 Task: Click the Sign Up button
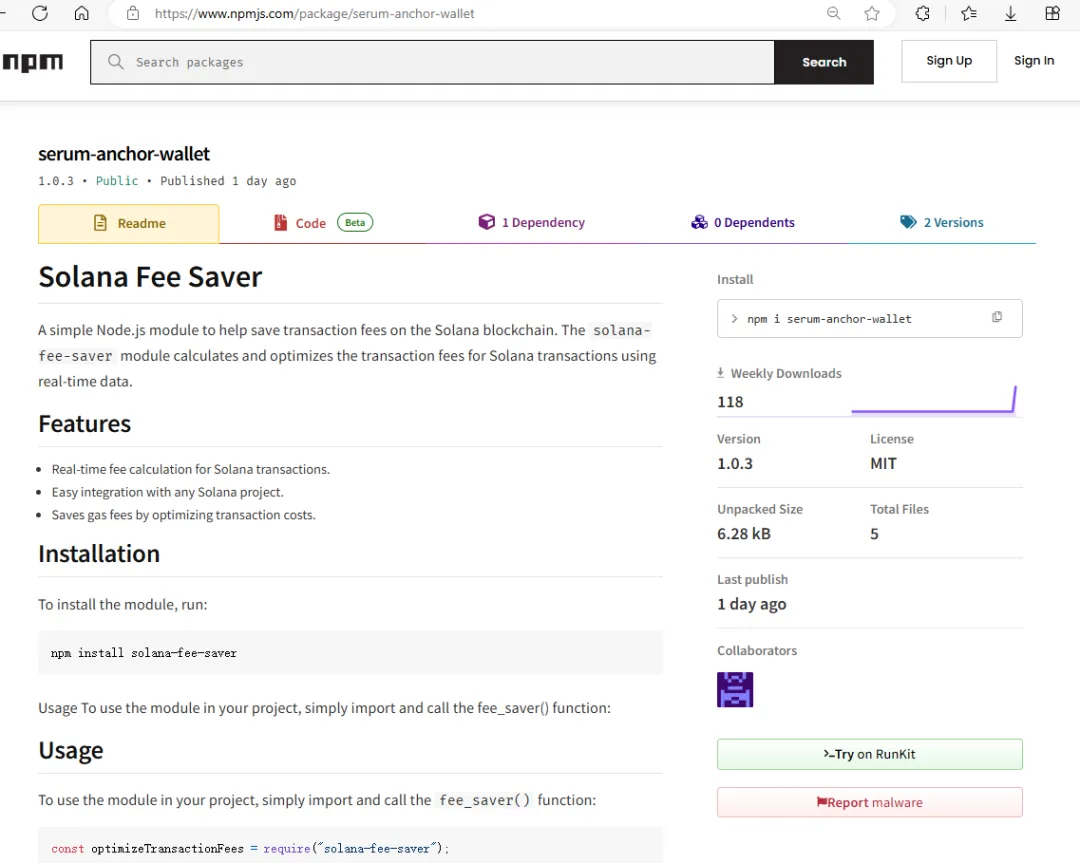948,61
